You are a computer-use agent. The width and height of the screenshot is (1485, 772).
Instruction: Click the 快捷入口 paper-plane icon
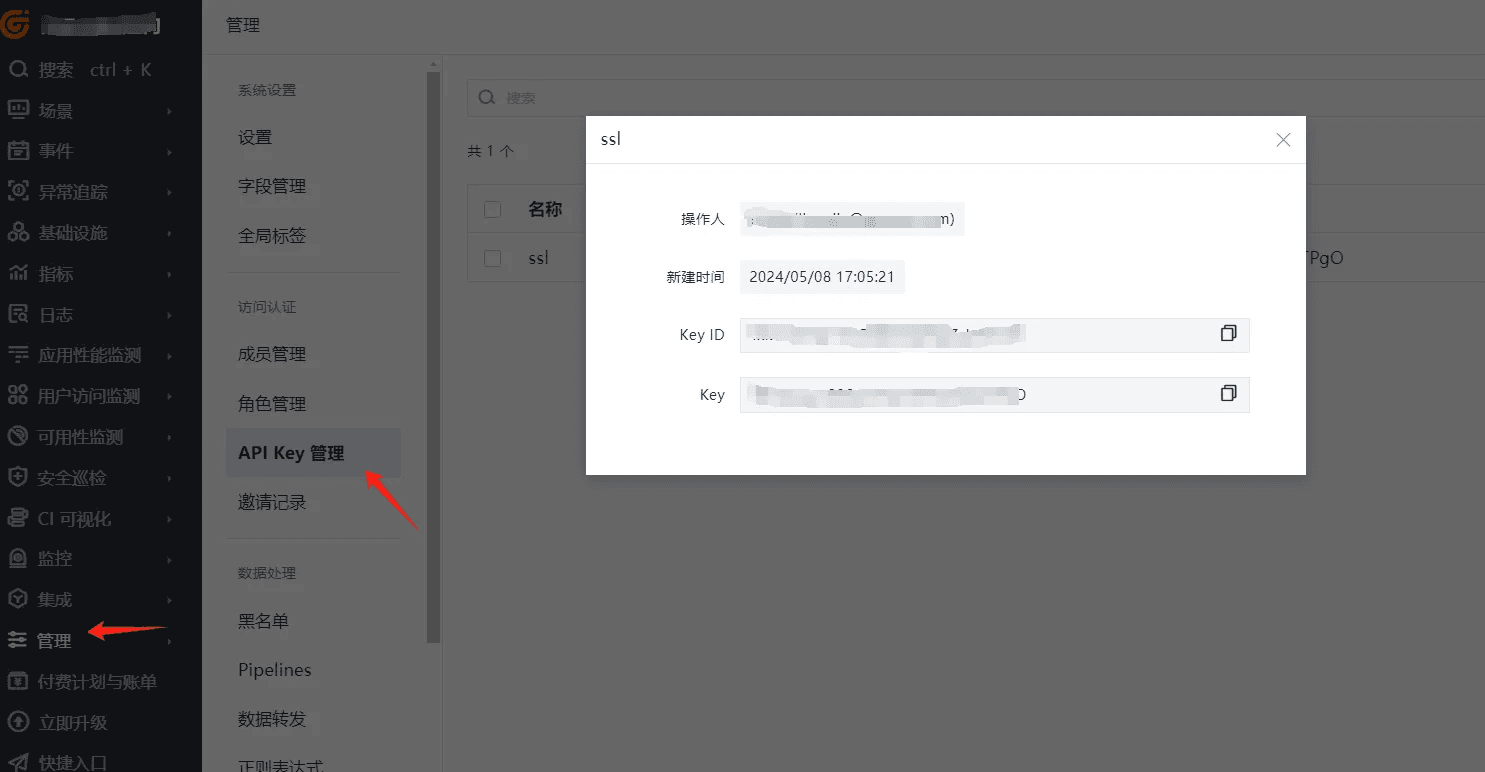(x=18, y=762)
